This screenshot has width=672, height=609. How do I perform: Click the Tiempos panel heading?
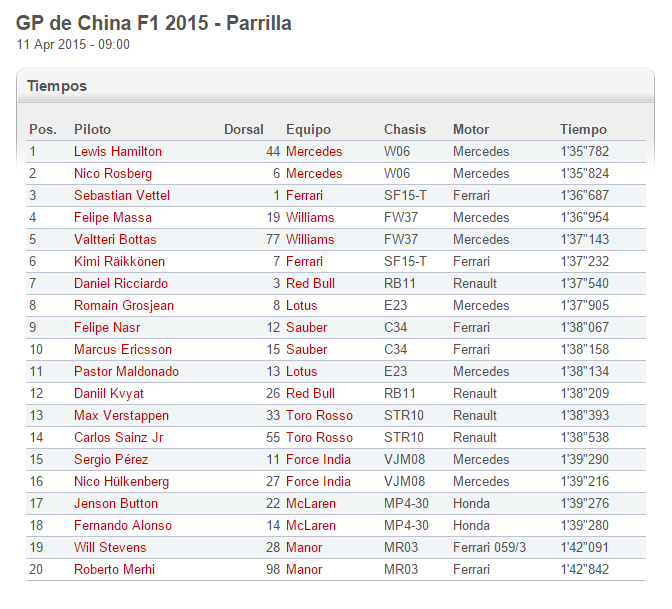pos(57,86)
